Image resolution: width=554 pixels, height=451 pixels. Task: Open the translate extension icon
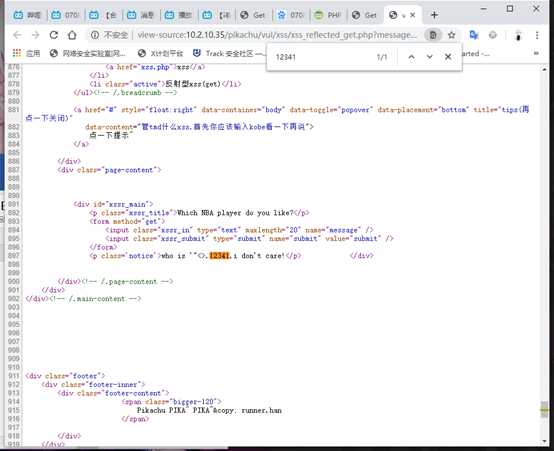[474, 35]
